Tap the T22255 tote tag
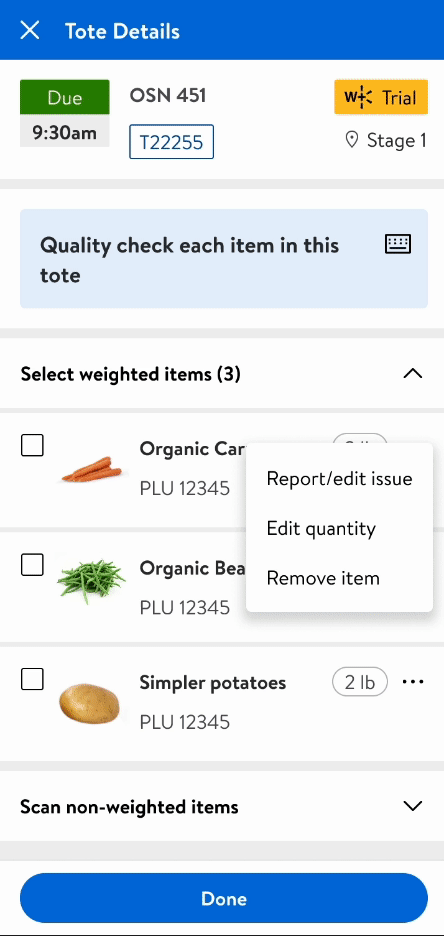This screenshot has width=444, height=936. pyautogui.click(x=171, y=142)
